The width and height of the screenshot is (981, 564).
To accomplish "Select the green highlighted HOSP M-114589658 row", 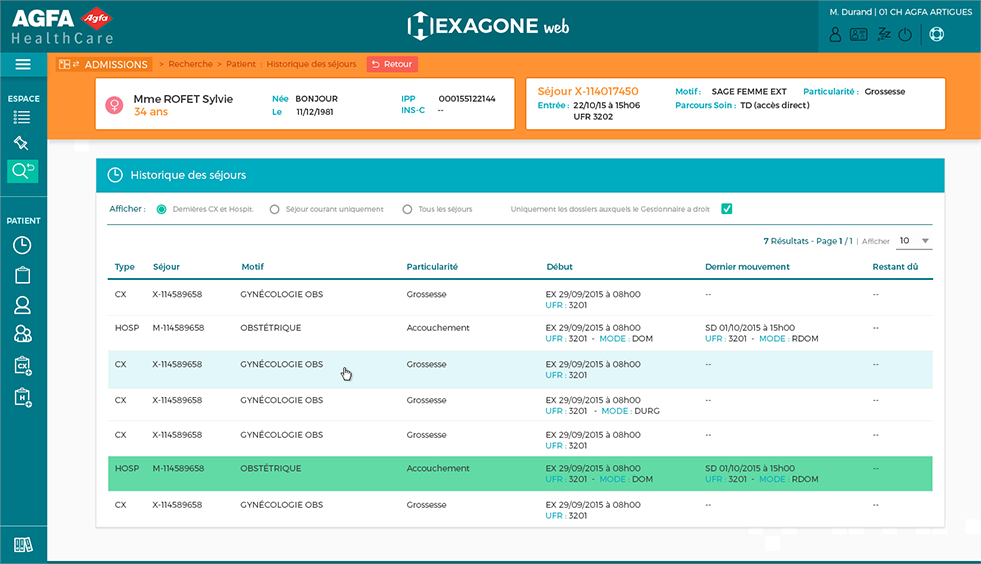I will click(520, 474).
